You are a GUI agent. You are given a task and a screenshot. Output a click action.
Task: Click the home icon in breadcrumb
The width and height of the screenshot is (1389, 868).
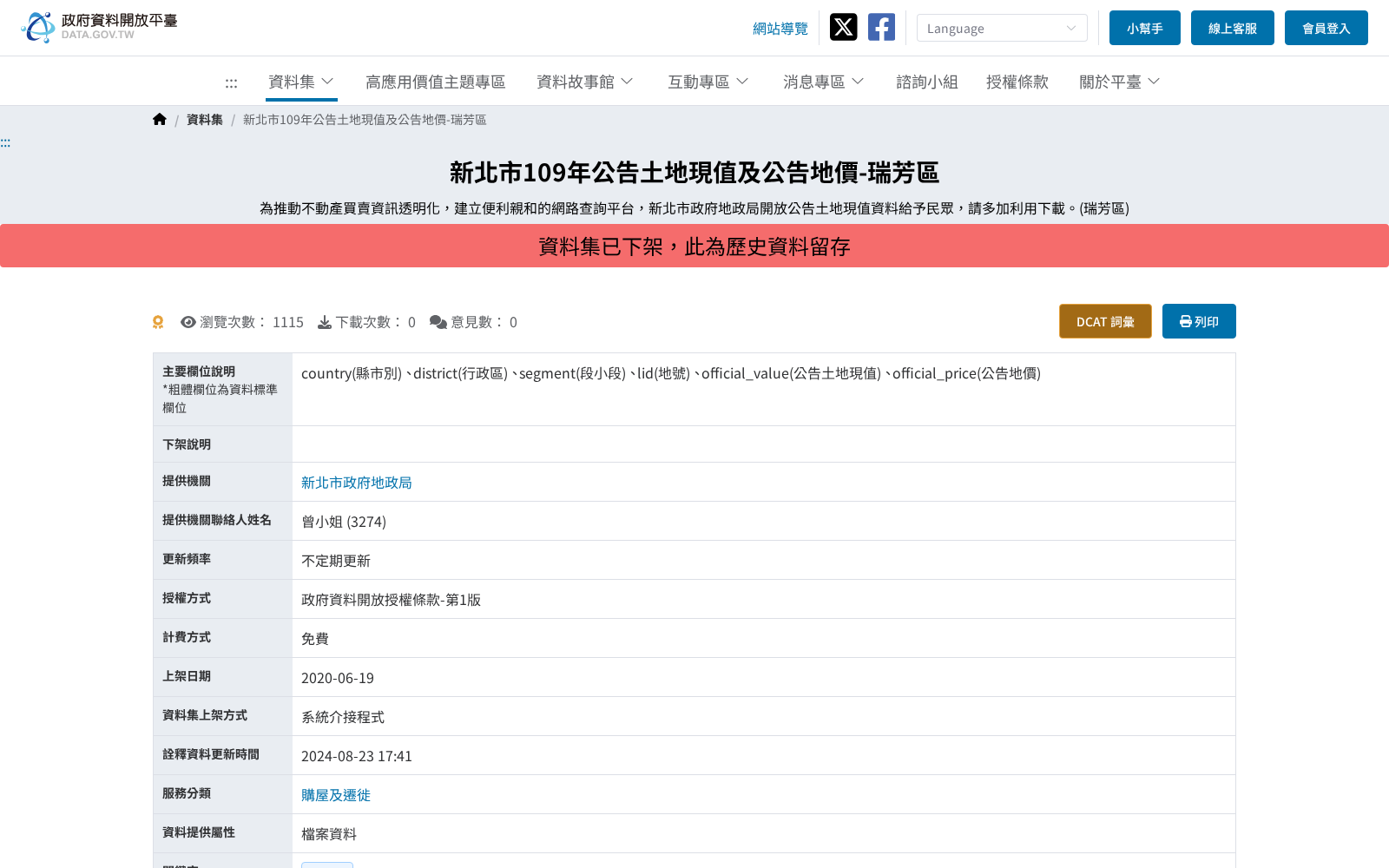click(x=160, y=120)
